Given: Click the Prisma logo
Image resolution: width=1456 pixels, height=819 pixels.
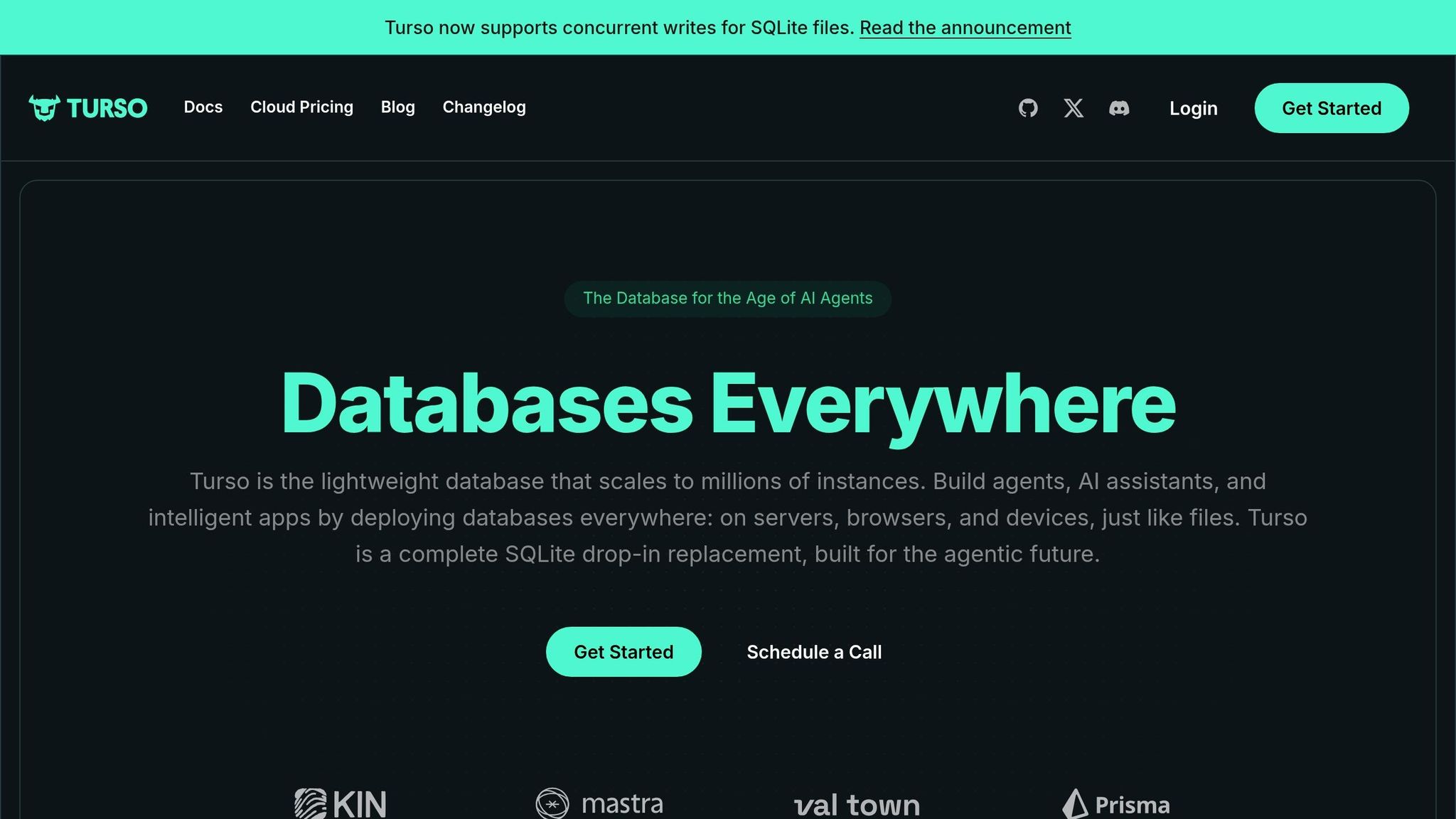Looking at the screenshot, I should click(x=1116, y=804).
